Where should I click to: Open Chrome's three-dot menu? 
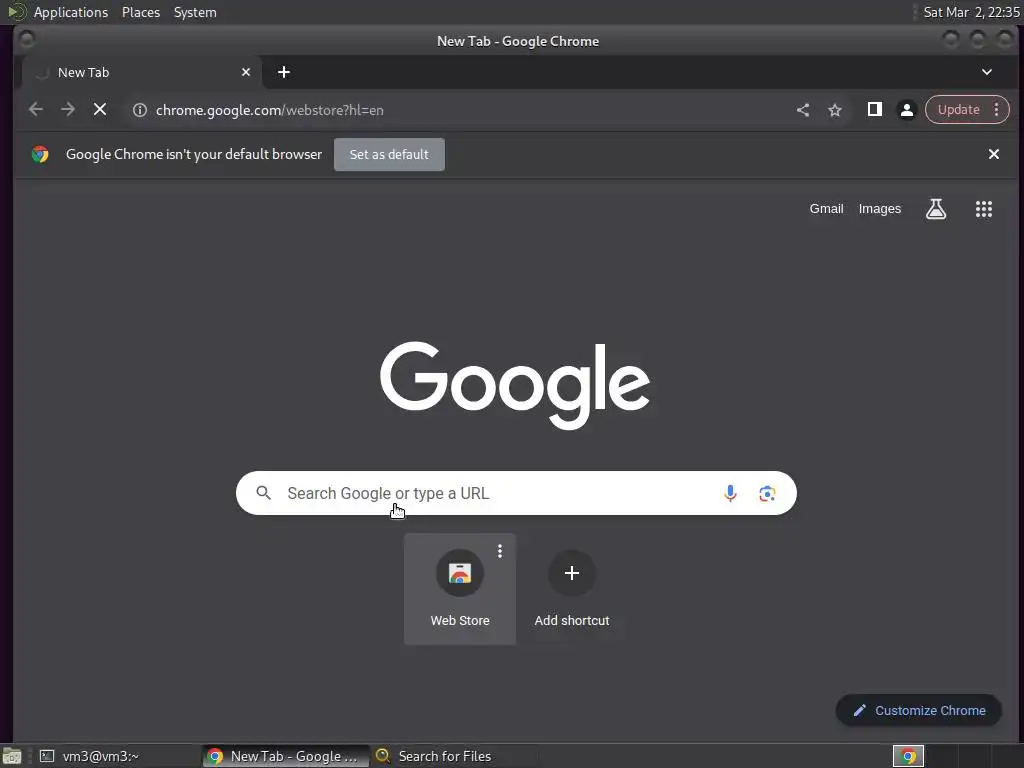[x=997, y=110]
